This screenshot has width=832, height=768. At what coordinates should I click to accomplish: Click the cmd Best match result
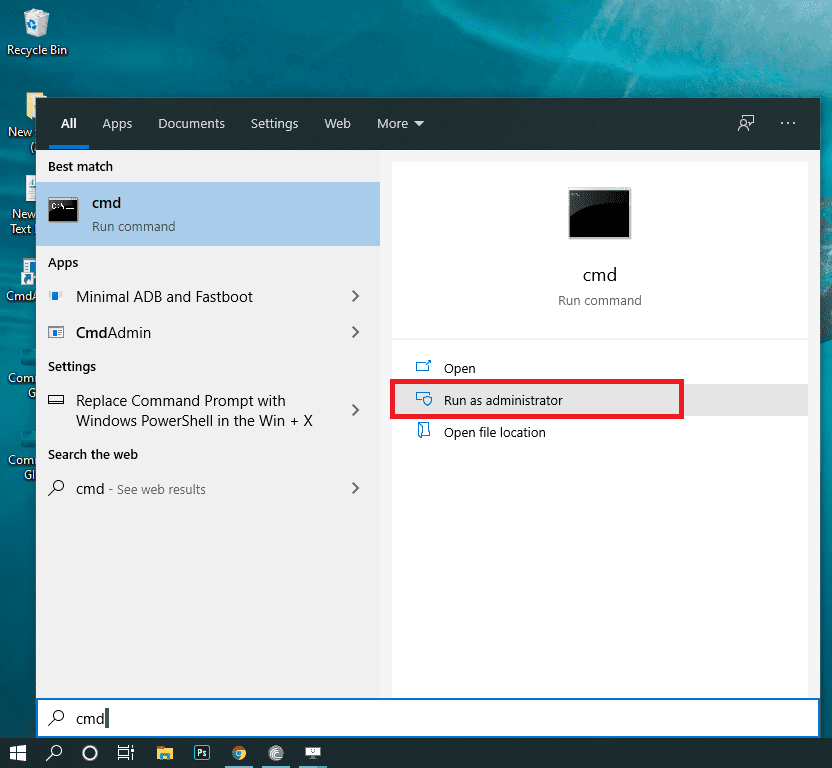(x=207, y=214)
